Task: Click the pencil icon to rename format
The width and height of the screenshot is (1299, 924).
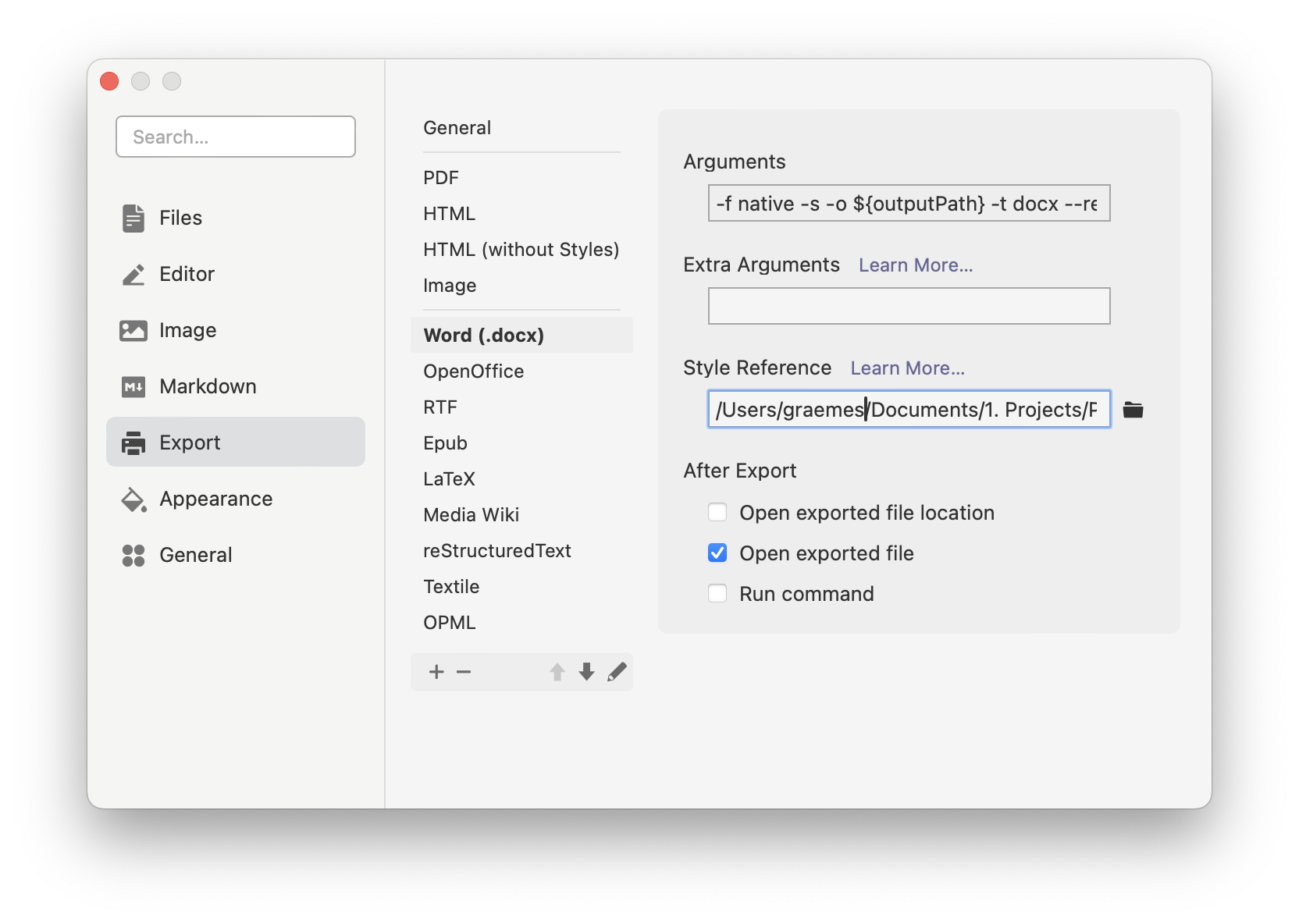Action: pos(617,672)
